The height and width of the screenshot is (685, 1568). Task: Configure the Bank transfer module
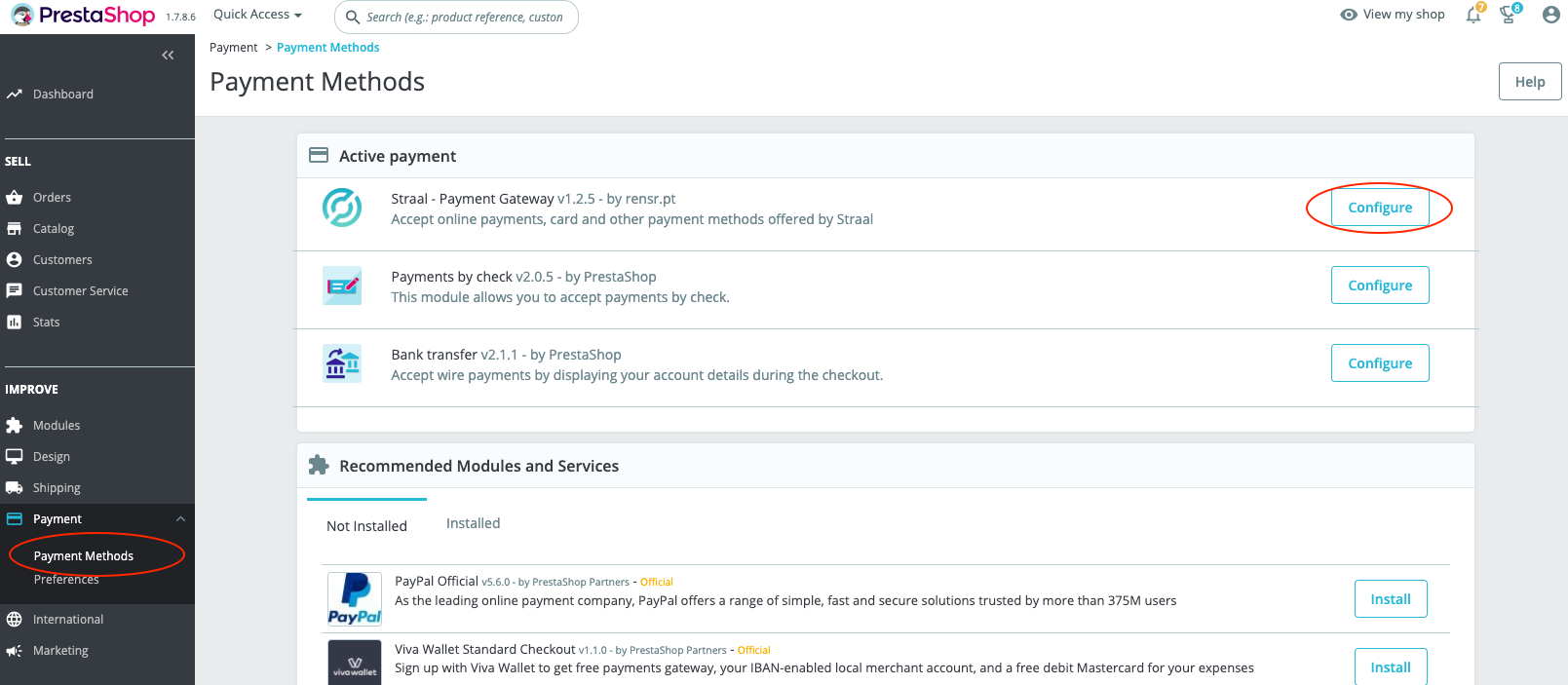(x=1380, y=363)
